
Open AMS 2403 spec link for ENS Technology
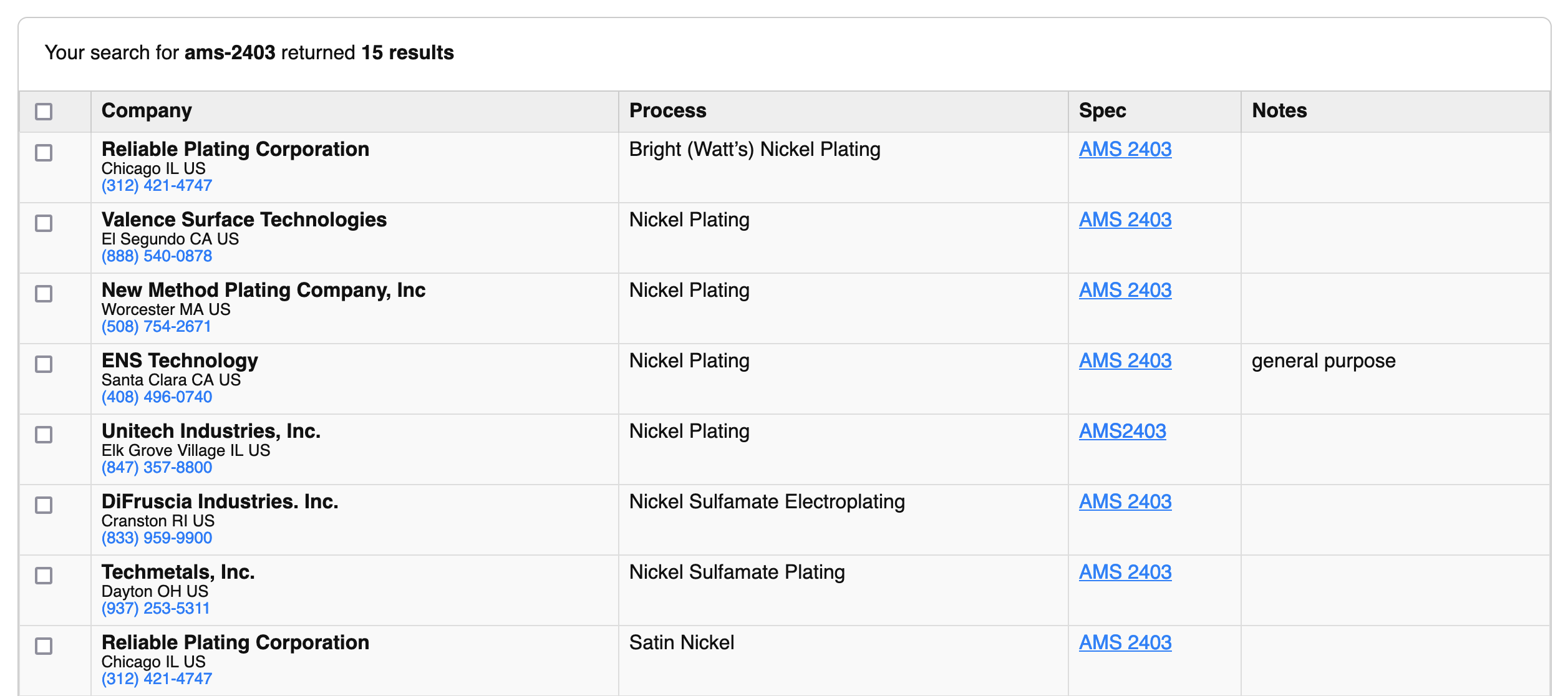click(1125, 361)
